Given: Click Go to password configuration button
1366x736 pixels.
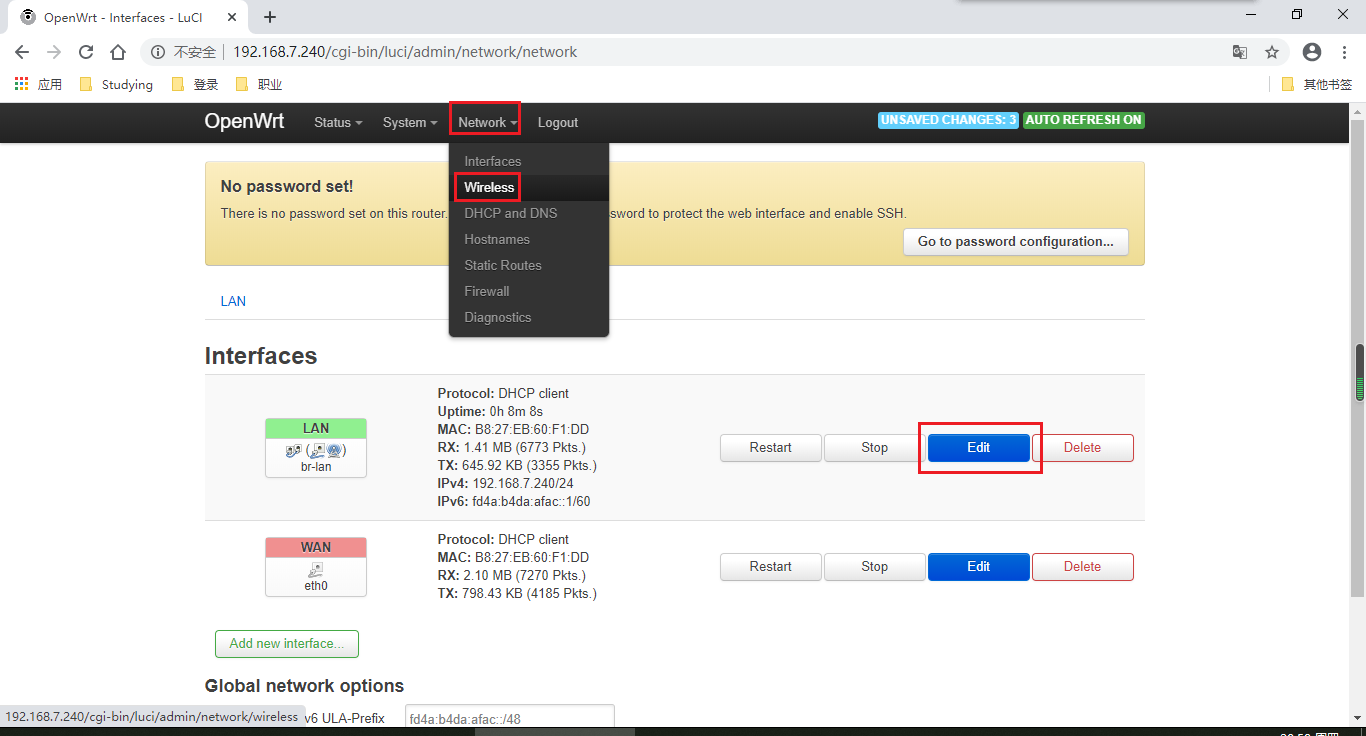Looking at the screenshot, I should (x=1016, y=241).
